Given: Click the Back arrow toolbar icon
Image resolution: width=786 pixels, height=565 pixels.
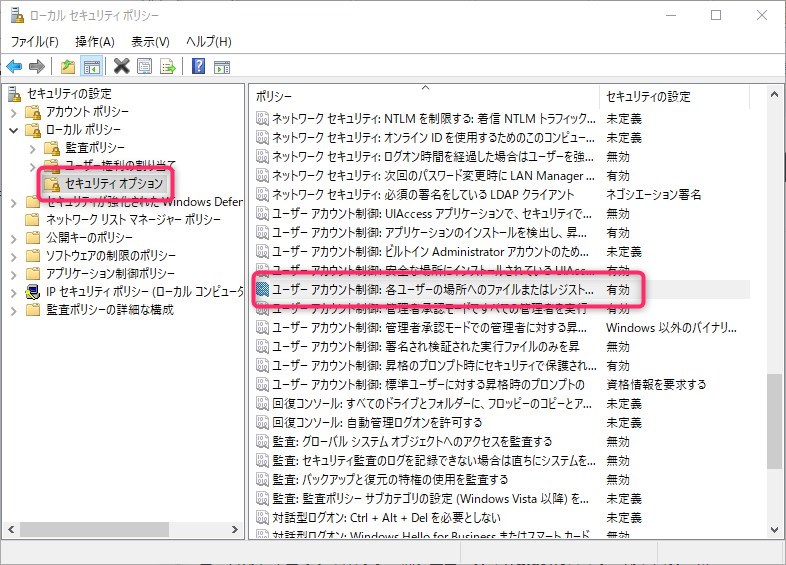Looking at the screenshot, I should tap(14, 66).
